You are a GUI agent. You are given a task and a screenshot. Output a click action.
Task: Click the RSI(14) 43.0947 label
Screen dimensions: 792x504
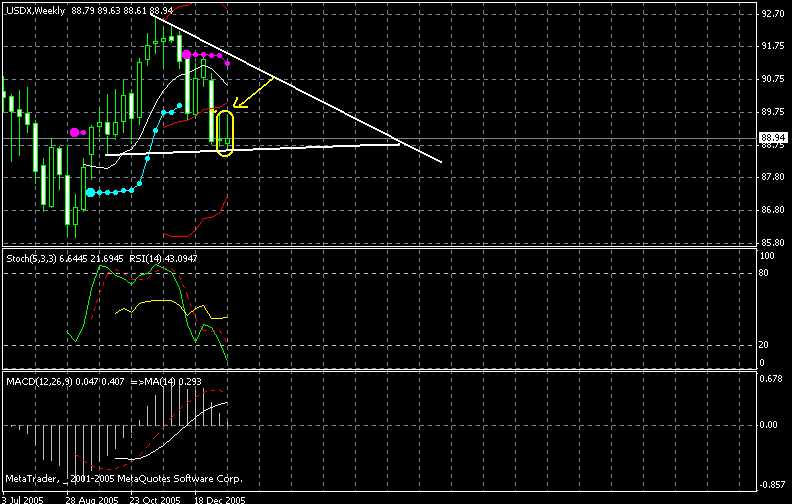point(163,259)
